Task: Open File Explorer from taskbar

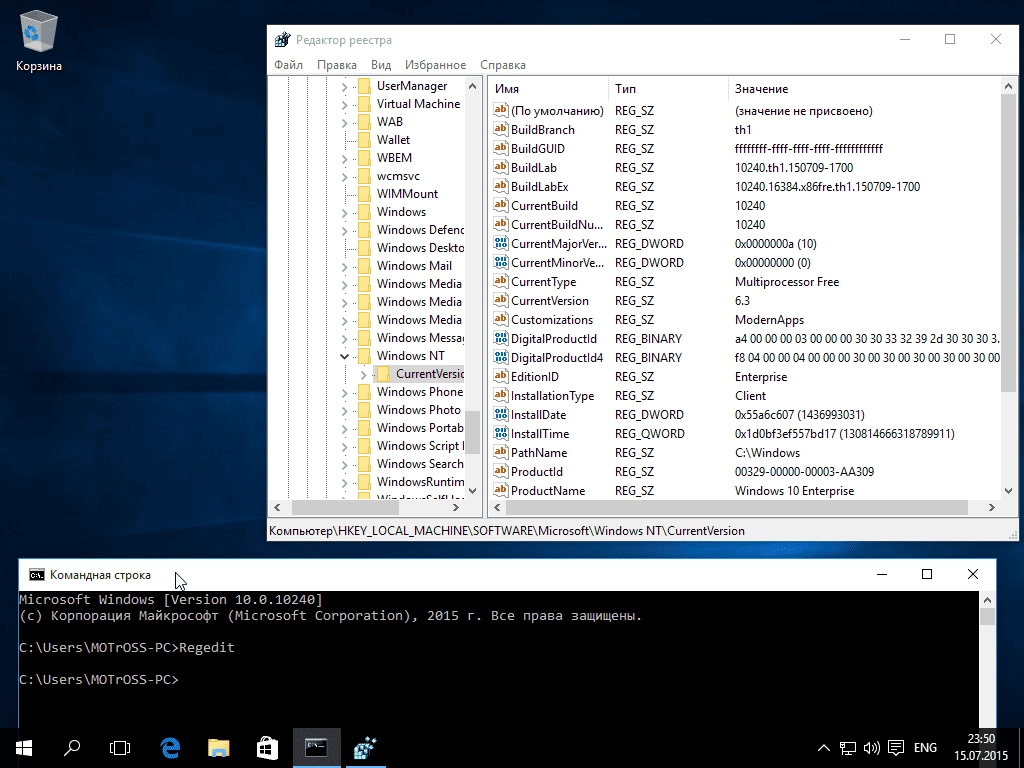Action: tap(218, 748)
